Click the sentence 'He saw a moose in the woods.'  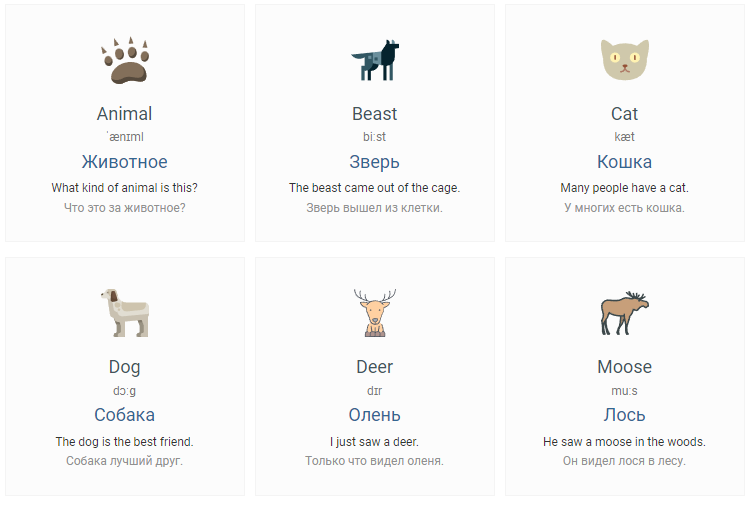tap(624, 441)
